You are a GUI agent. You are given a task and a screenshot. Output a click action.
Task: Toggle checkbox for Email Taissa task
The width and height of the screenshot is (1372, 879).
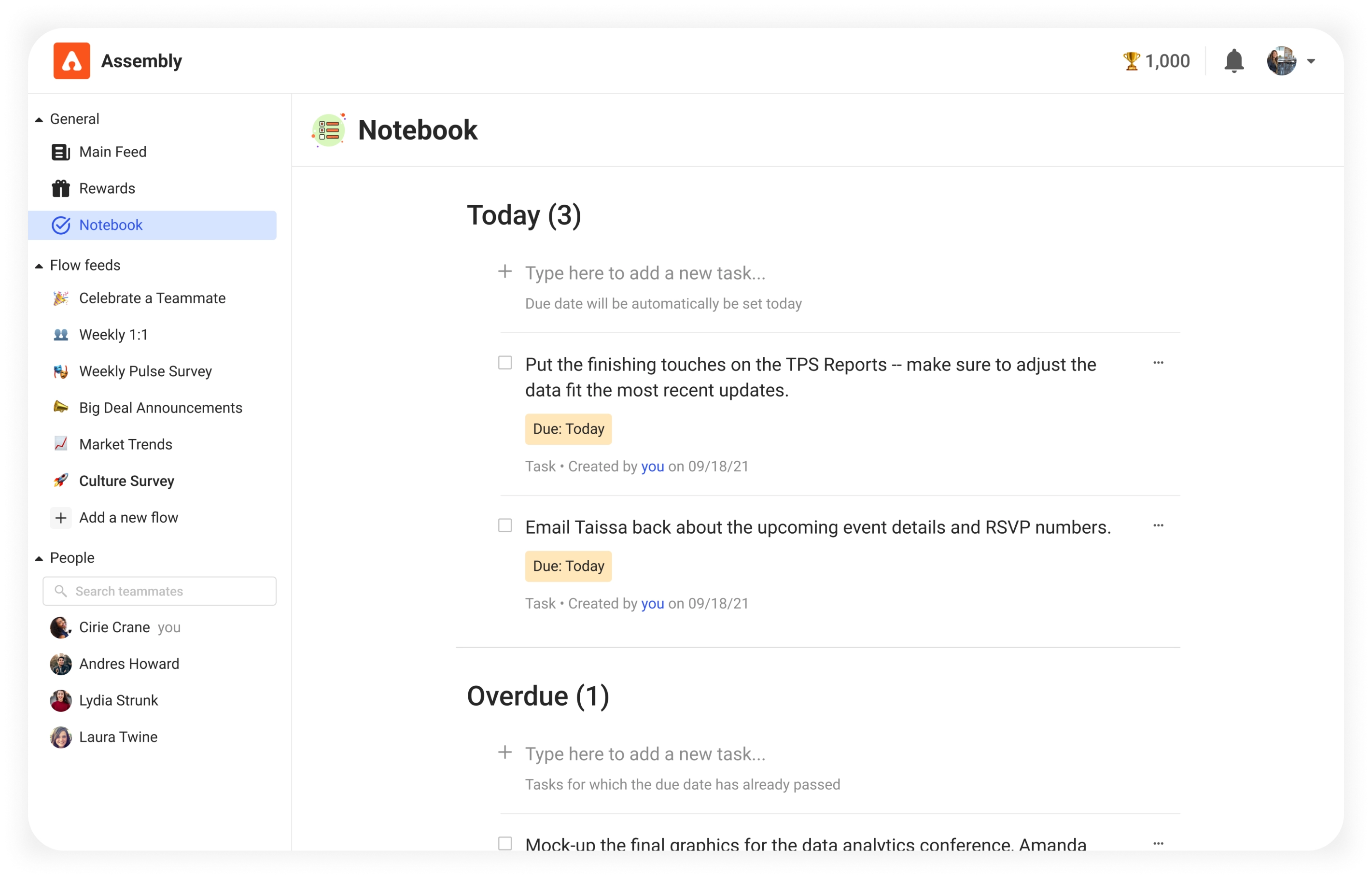pos(506,526)
